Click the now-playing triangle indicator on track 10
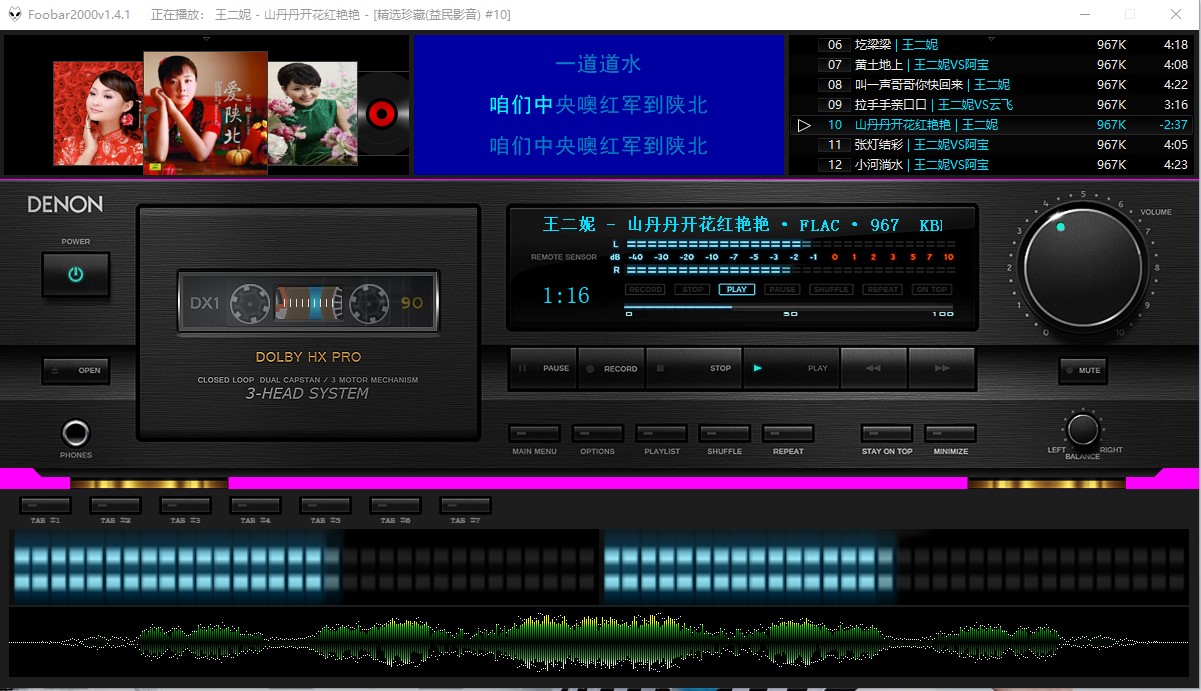The image size is (1201, 691). 804,125
